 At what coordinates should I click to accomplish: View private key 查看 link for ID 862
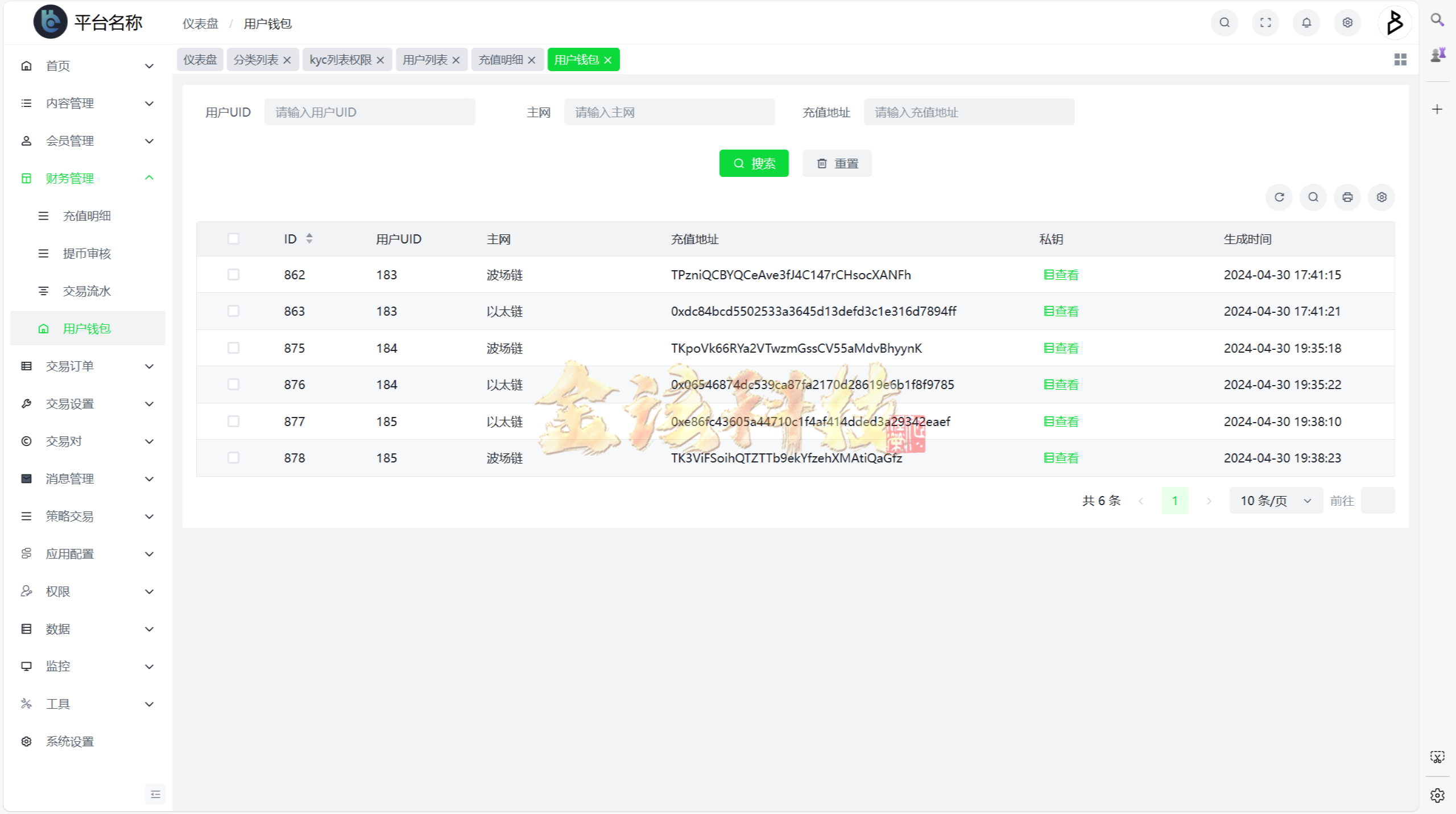point(1060,275)
